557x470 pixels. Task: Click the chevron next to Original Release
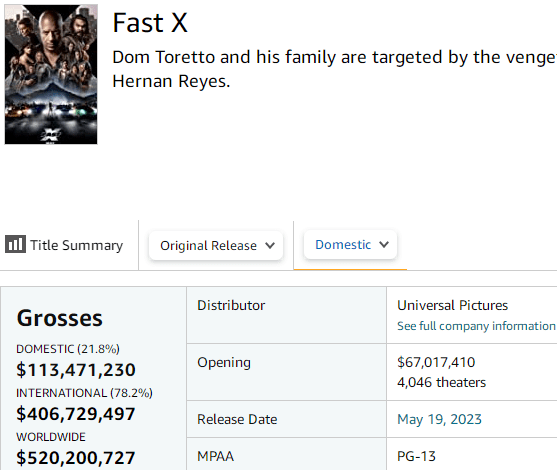[270, 245]
